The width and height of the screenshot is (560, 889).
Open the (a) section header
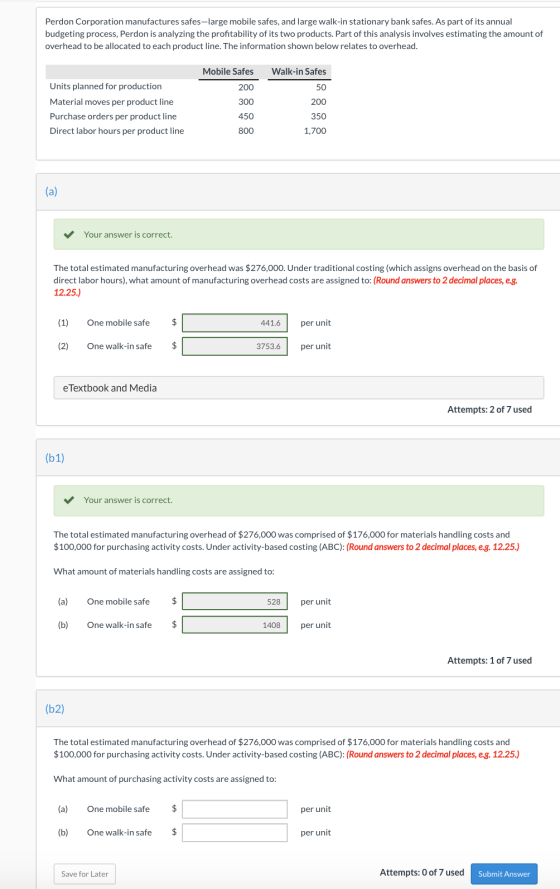click(51, 192)
